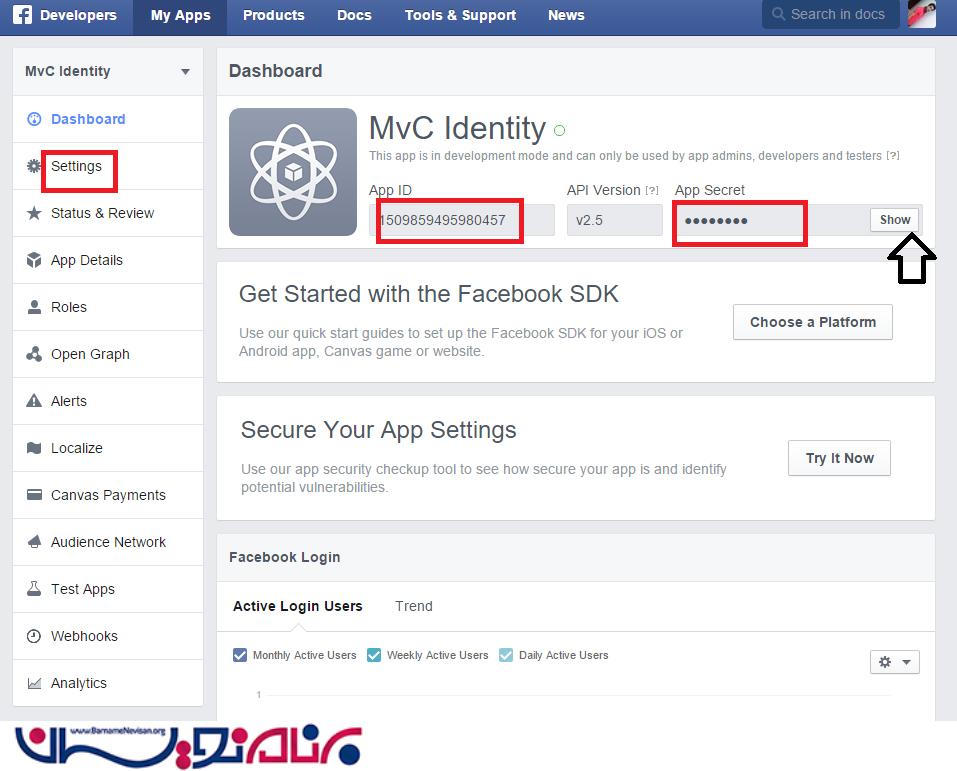Click the Facebook Login section heading
Screen dimensions: 957x771
(284, 557)
